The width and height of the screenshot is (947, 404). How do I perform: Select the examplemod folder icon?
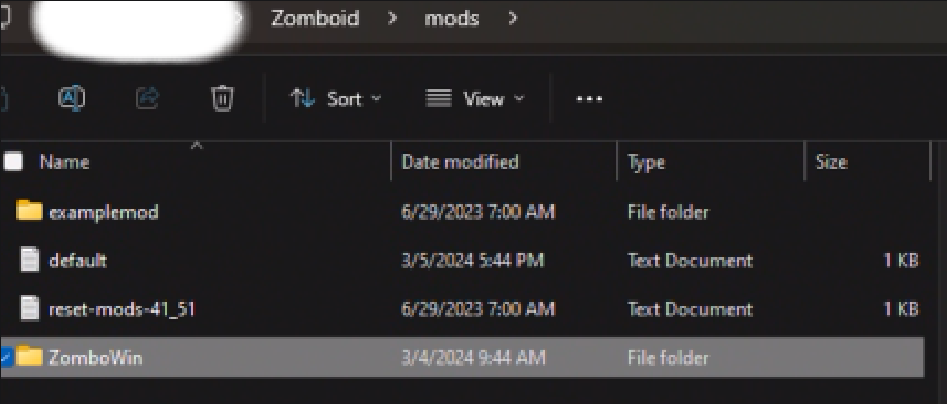pos(29,211)
